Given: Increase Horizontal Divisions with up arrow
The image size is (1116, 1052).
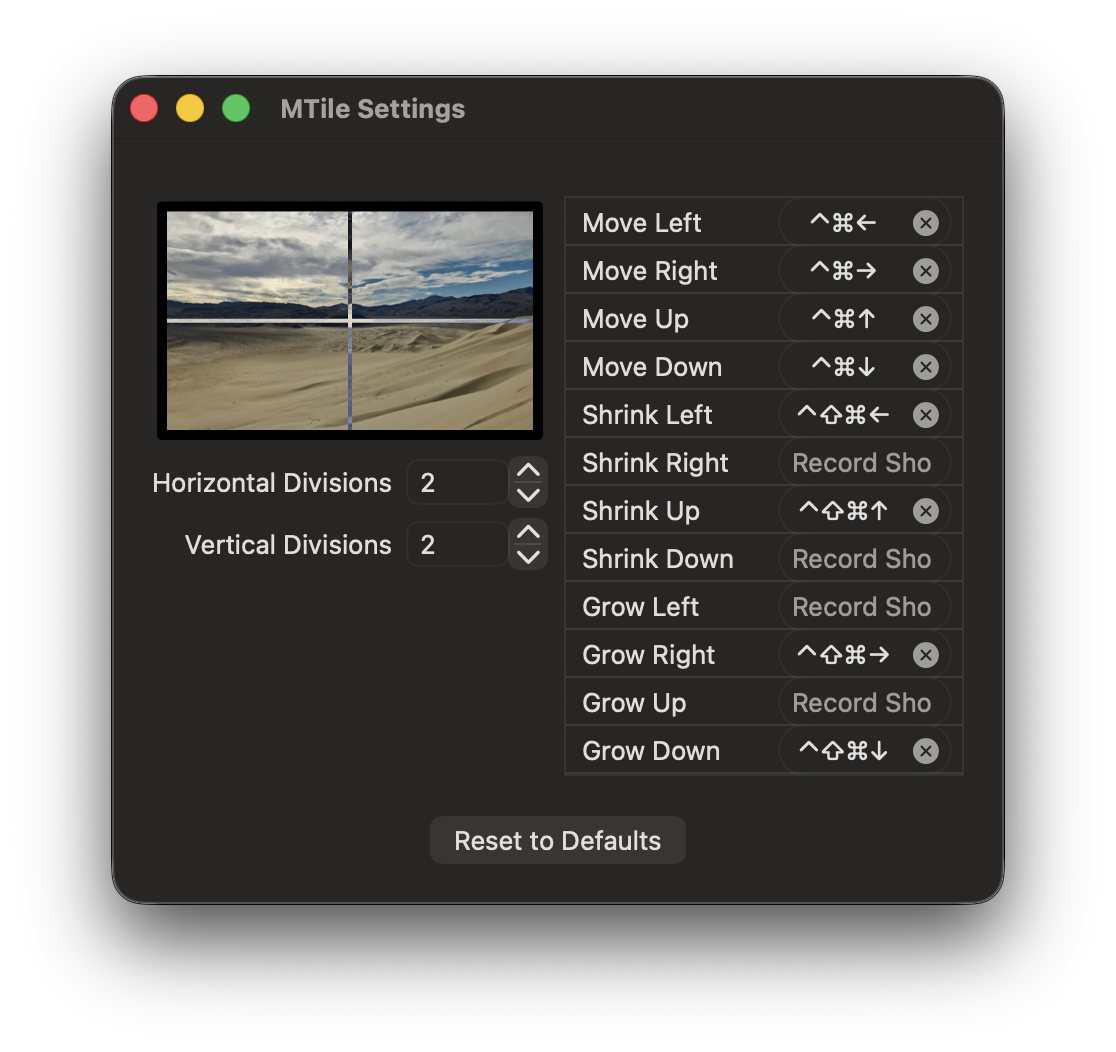Looking at the screenshot, I should tap(528, 471).
